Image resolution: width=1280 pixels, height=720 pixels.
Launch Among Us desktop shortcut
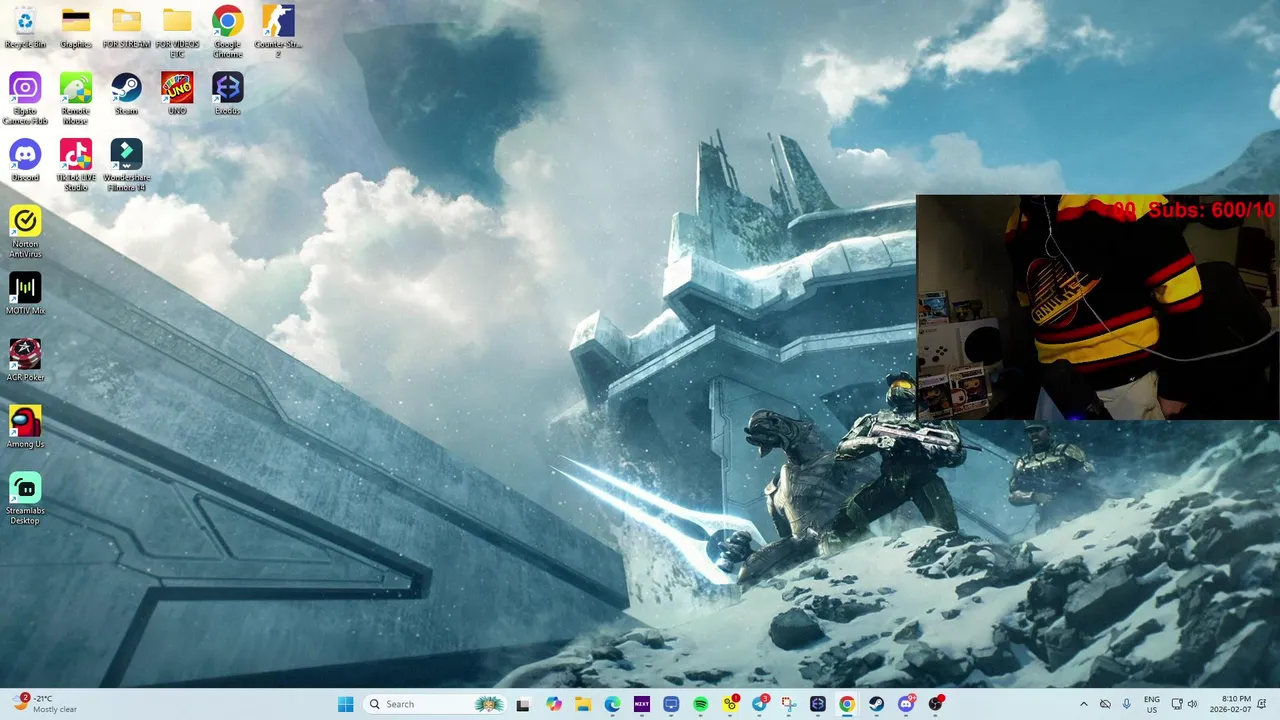point(25,427)
